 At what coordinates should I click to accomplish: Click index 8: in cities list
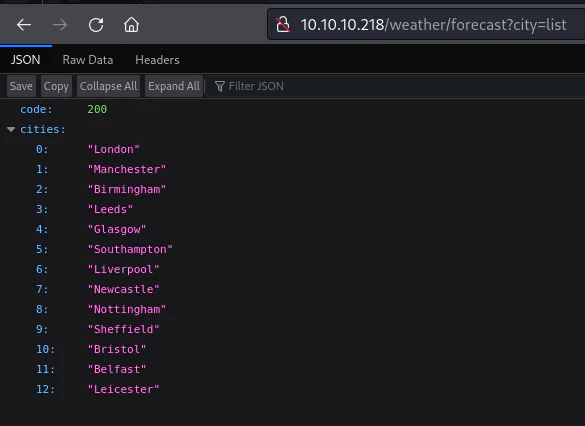click(x=42, y=309)
